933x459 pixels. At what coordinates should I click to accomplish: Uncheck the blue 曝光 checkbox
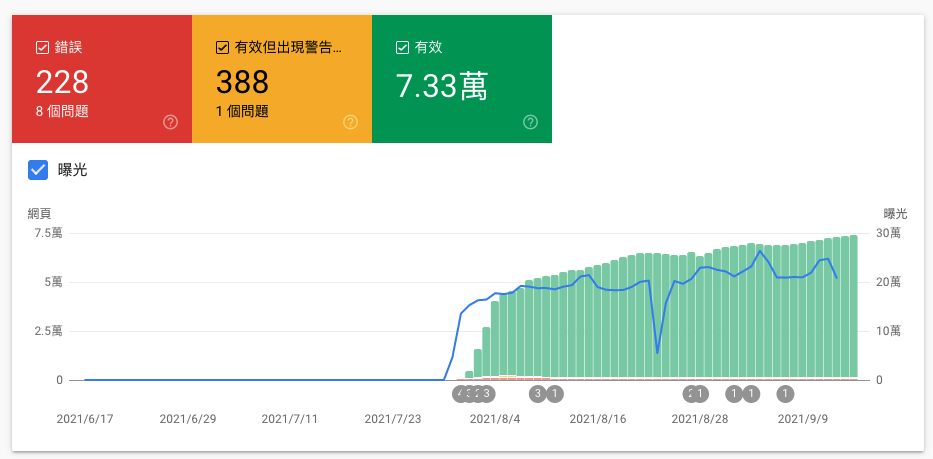coord(38,170)
